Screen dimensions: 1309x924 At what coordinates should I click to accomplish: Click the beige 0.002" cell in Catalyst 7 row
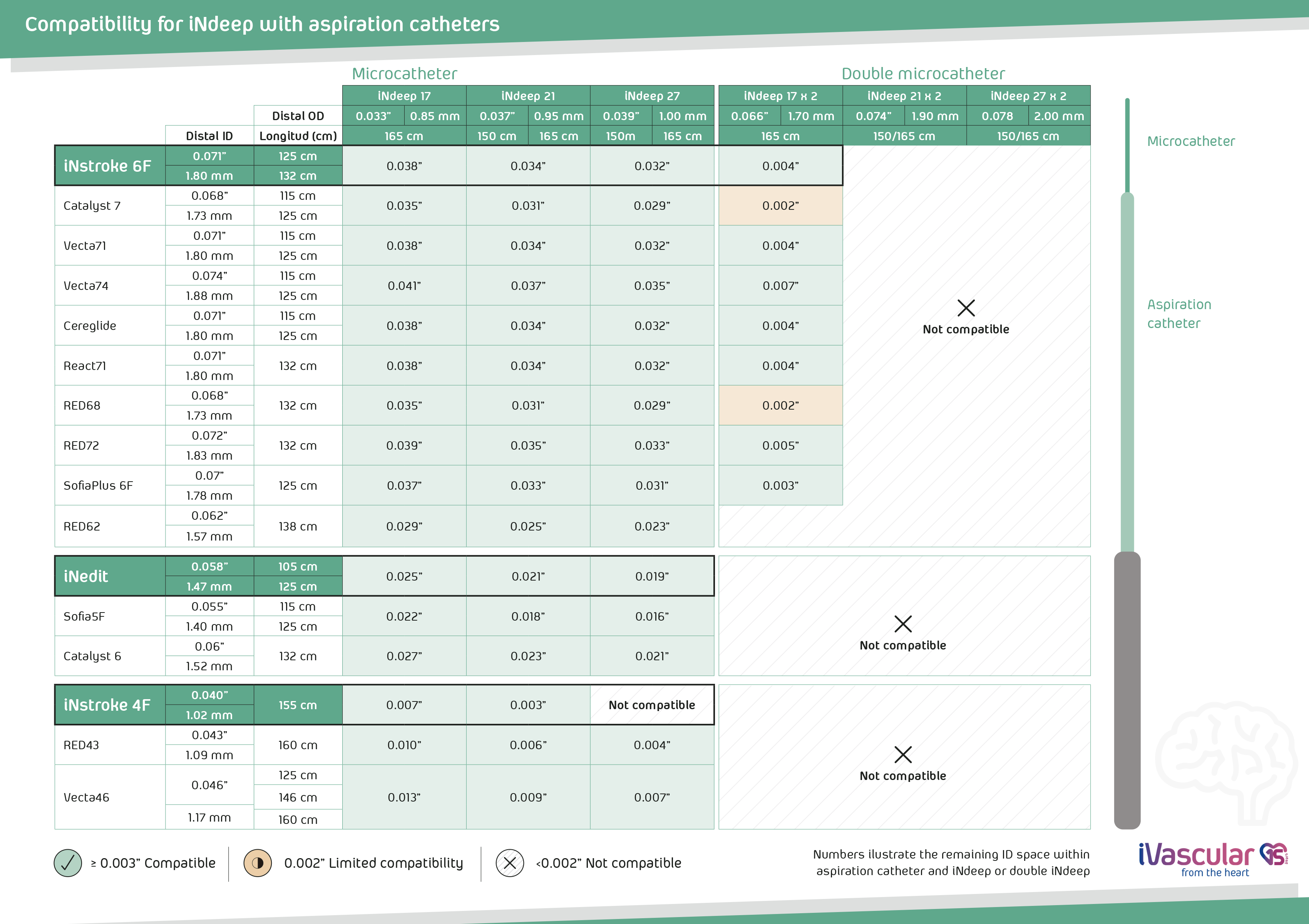[780, 206]
